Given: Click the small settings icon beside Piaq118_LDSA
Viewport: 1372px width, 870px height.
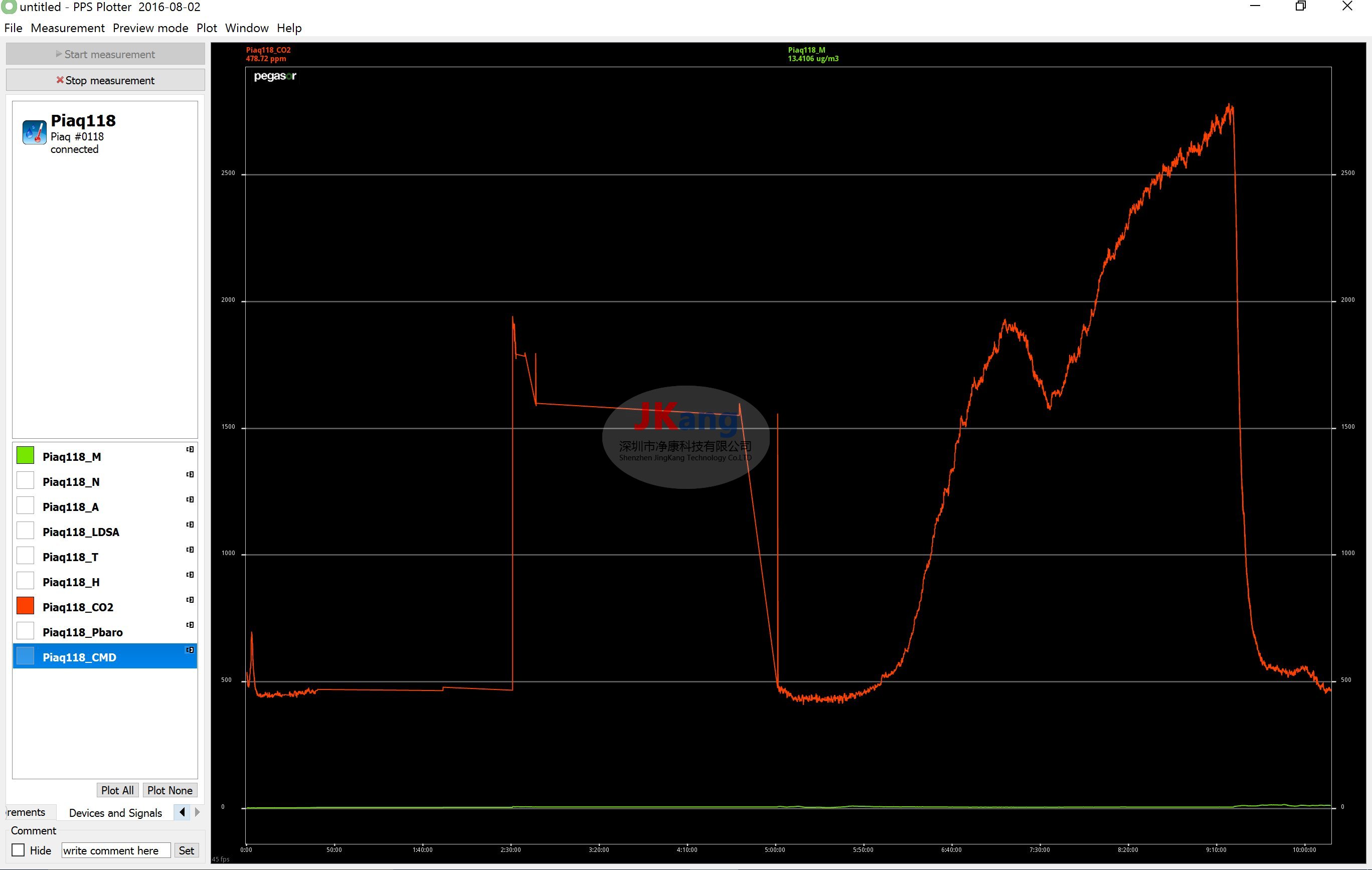Looking at the screenshot, I should pos(190,525).
